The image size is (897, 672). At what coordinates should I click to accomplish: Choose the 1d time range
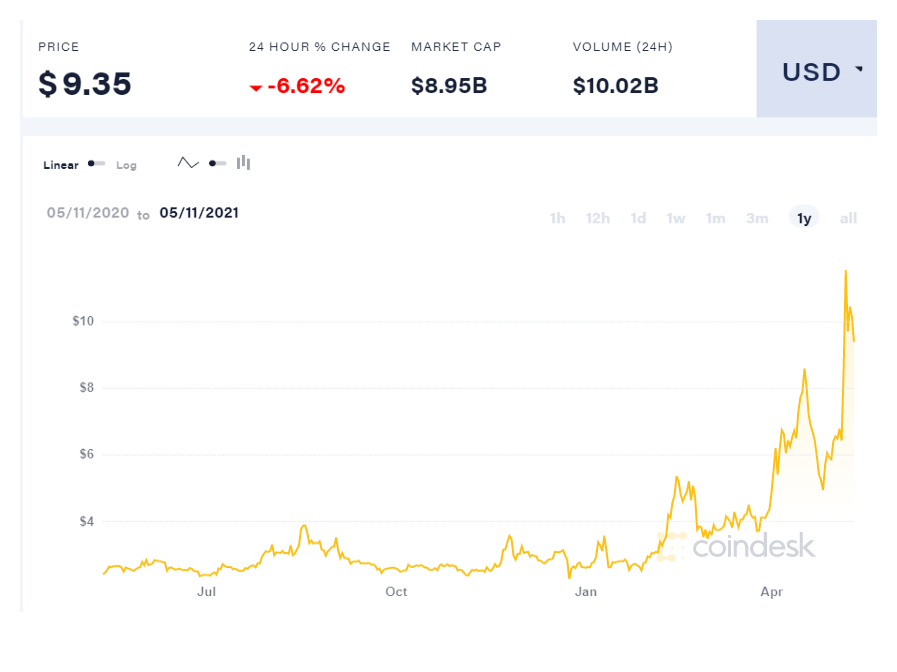[x=638, y=218]
